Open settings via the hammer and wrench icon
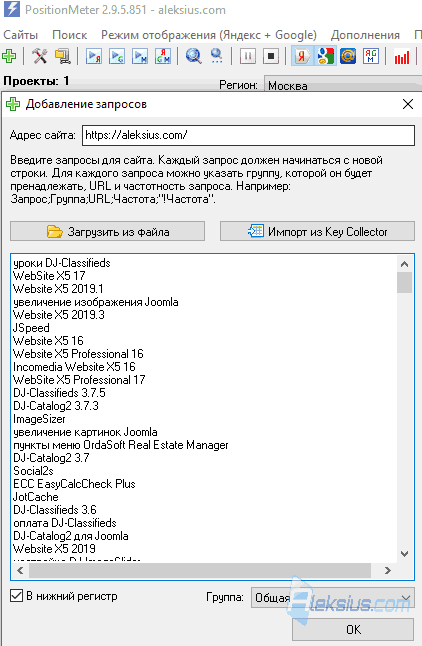Image resolution: width=422 pixels, height=646 pixels. [x=40, y=56]
